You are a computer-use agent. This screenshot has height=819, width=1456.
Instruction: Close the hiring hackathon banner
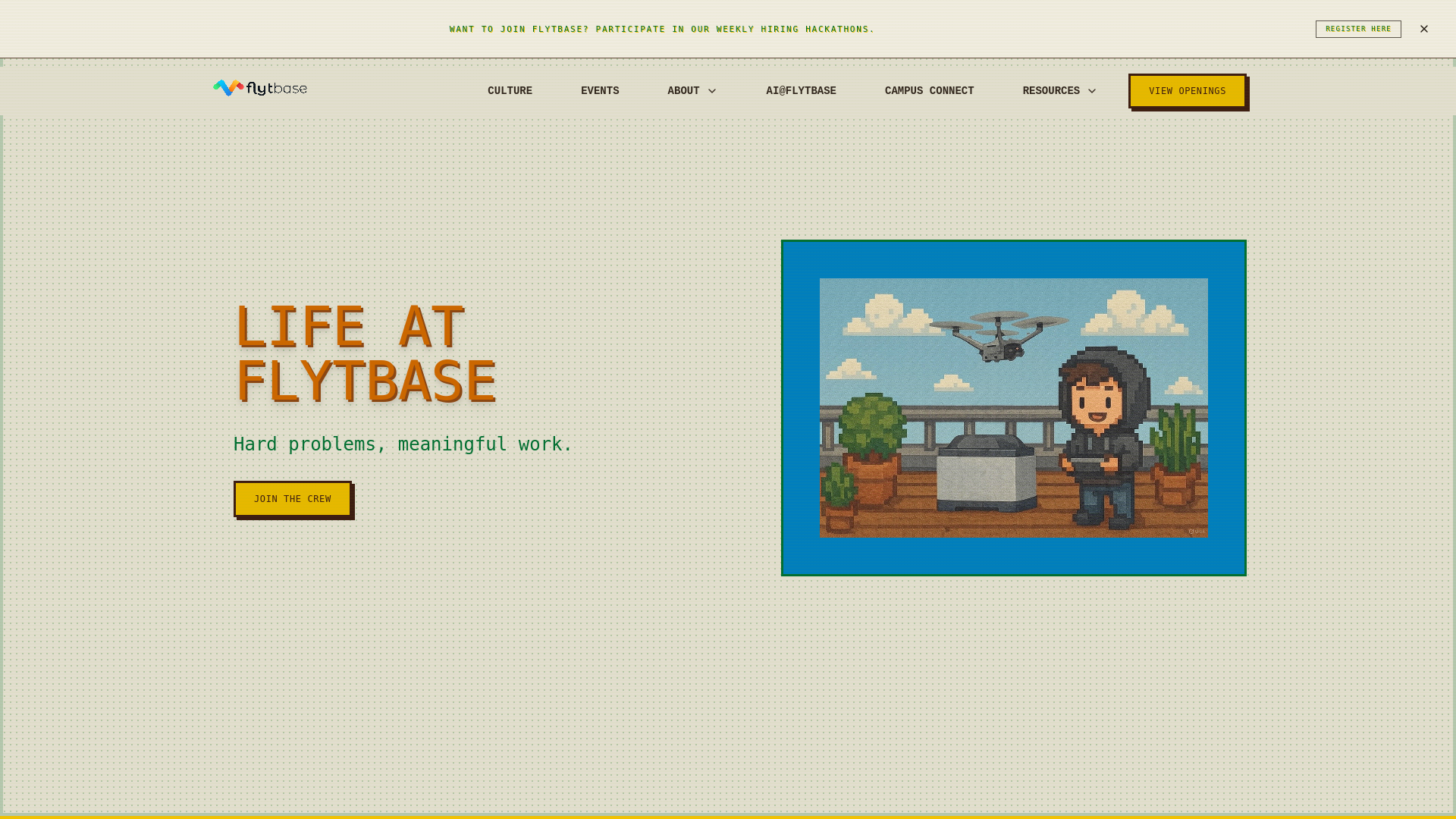(1424, 29)
